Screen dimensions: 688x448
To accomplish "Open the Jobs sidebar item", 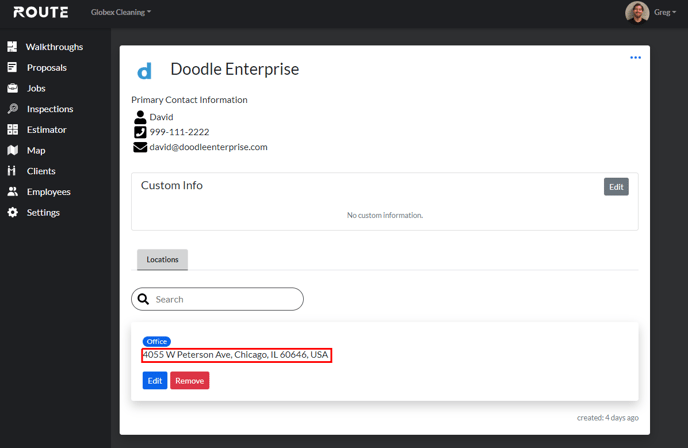I will pos(36,88).
